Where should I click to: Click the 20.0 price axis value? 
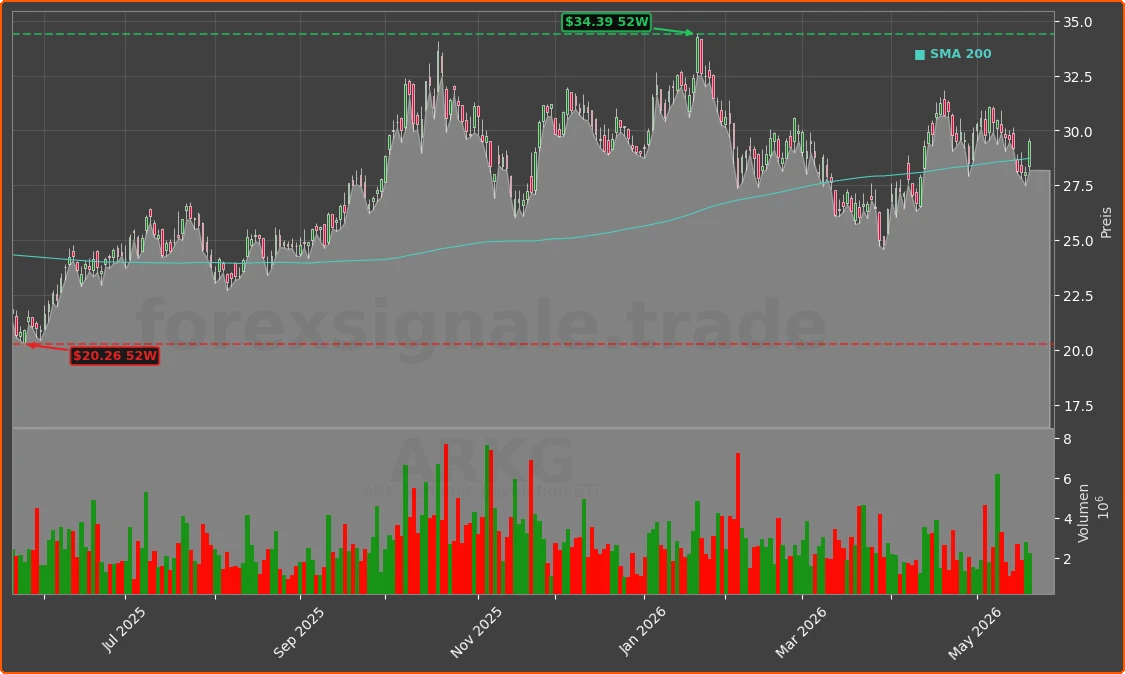(x=1078, y=351)
